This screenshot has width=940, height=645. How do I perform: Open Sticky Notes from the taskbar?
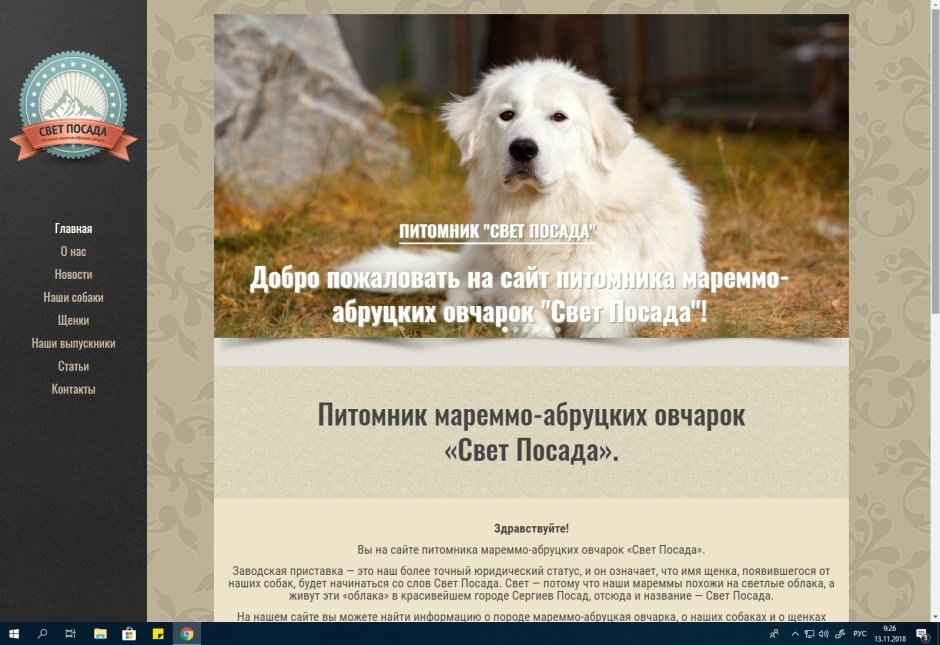click(156, 633)
